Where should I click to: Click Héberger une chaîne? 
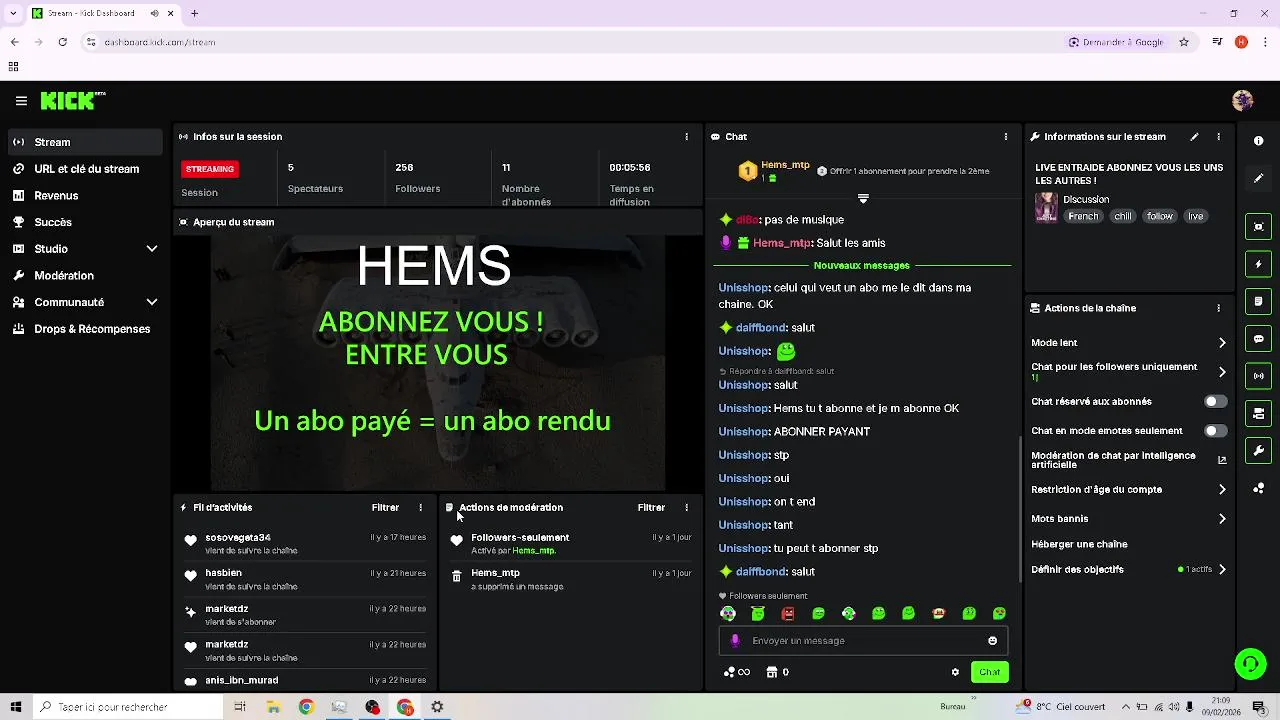click(x=1079, y=545)
